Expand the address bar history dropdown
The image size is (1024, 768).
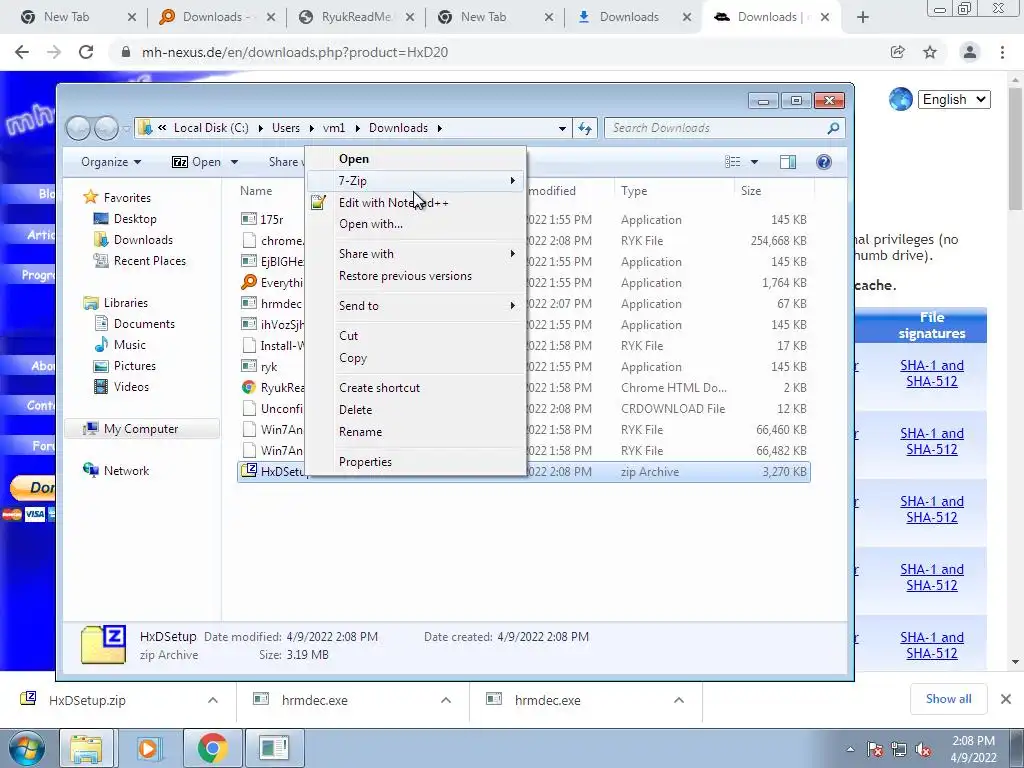(562, 129)
